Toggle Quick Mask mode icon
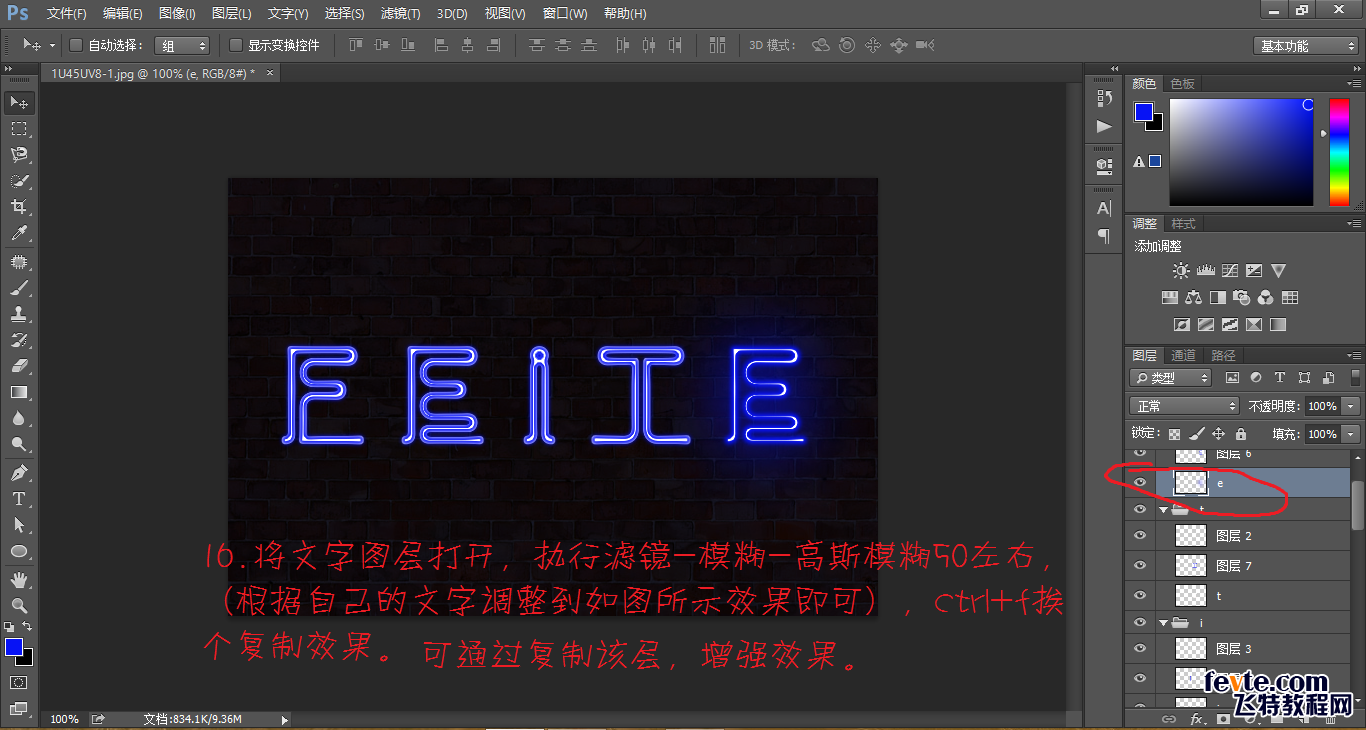The image size is (1366, 730). coord(19,682)
